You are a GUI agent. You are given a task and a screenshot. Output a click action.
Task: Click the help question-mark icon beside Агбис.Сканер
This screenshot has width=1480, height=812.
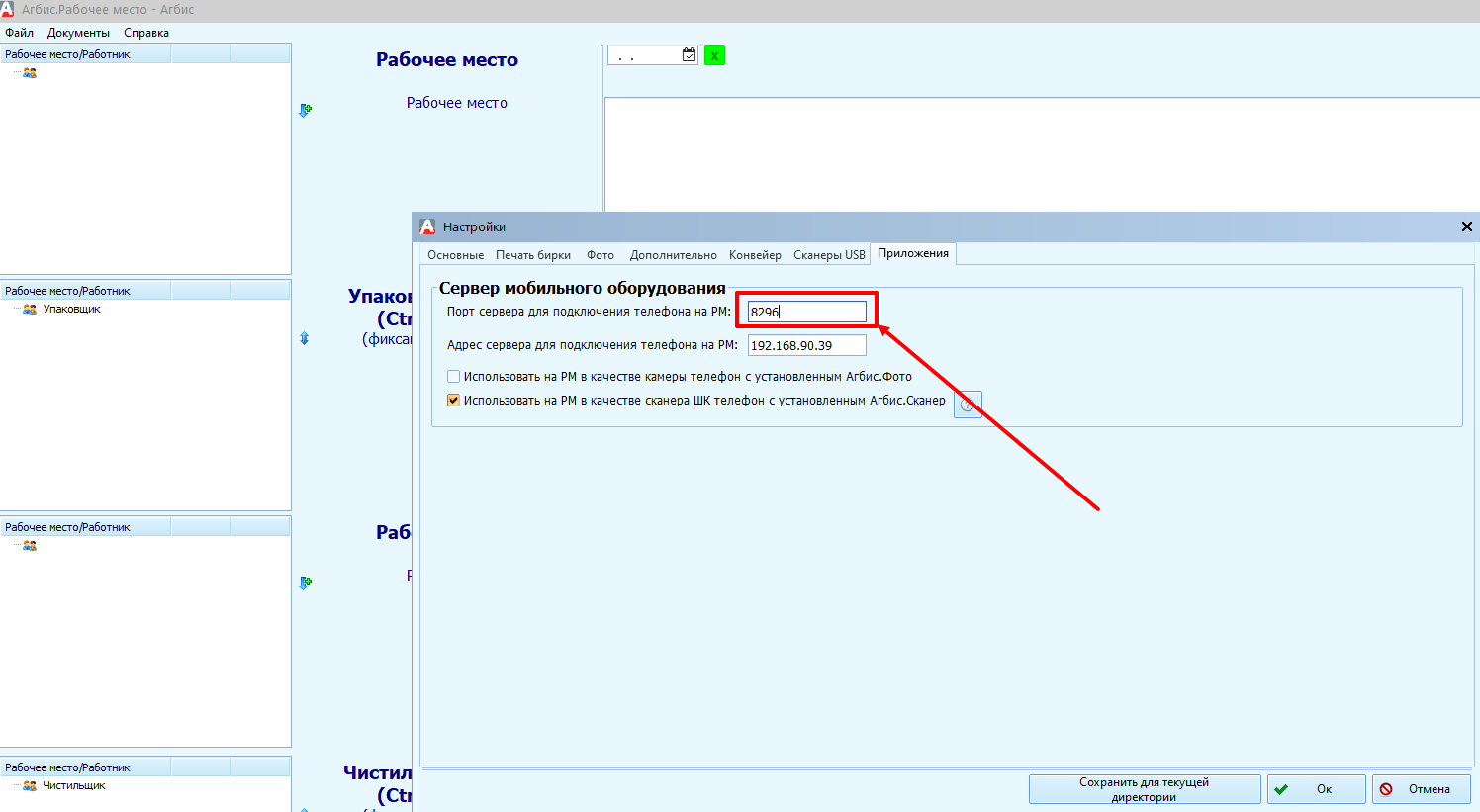click(968, 405)
